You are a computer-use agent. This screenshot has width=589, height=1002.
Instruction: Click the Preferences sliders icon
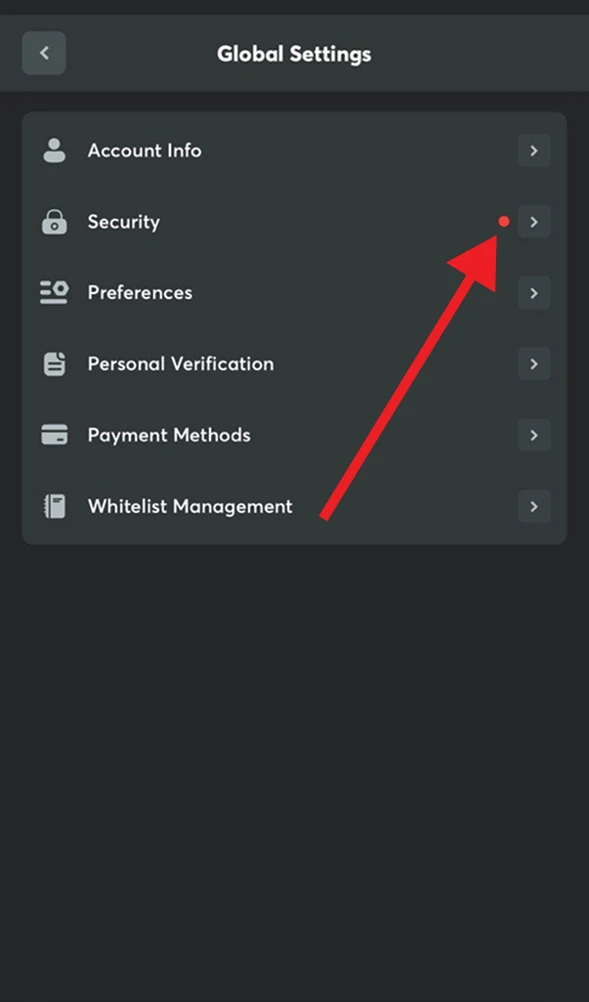pyautogui.click(x=54, y=292)
